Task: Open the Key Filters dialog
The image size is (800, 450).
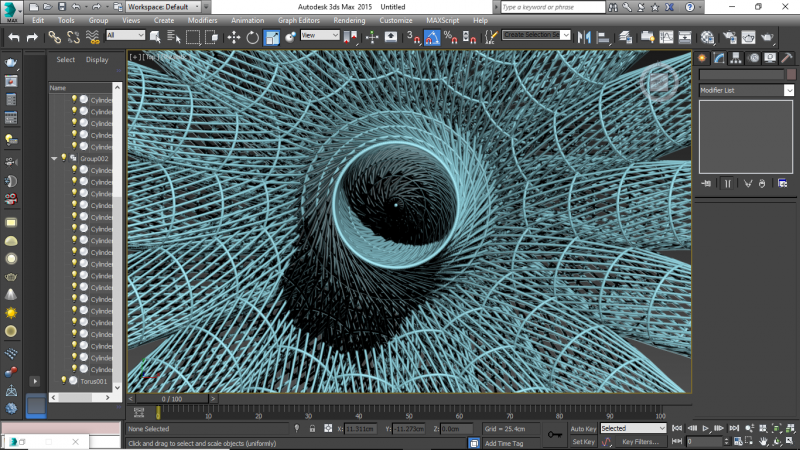Action: (x=640, y=442)
